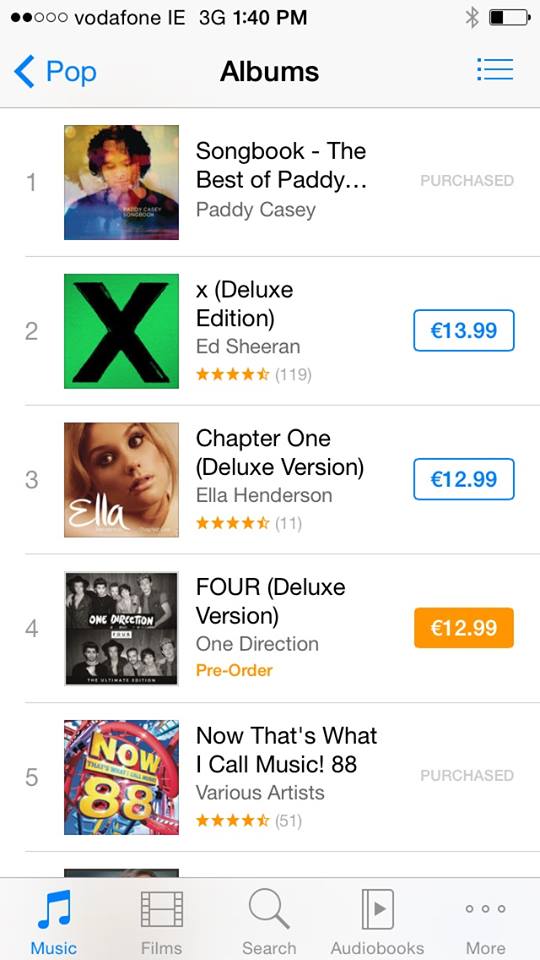Select the Songbook - The Best of Paddy title

point(281,165)
